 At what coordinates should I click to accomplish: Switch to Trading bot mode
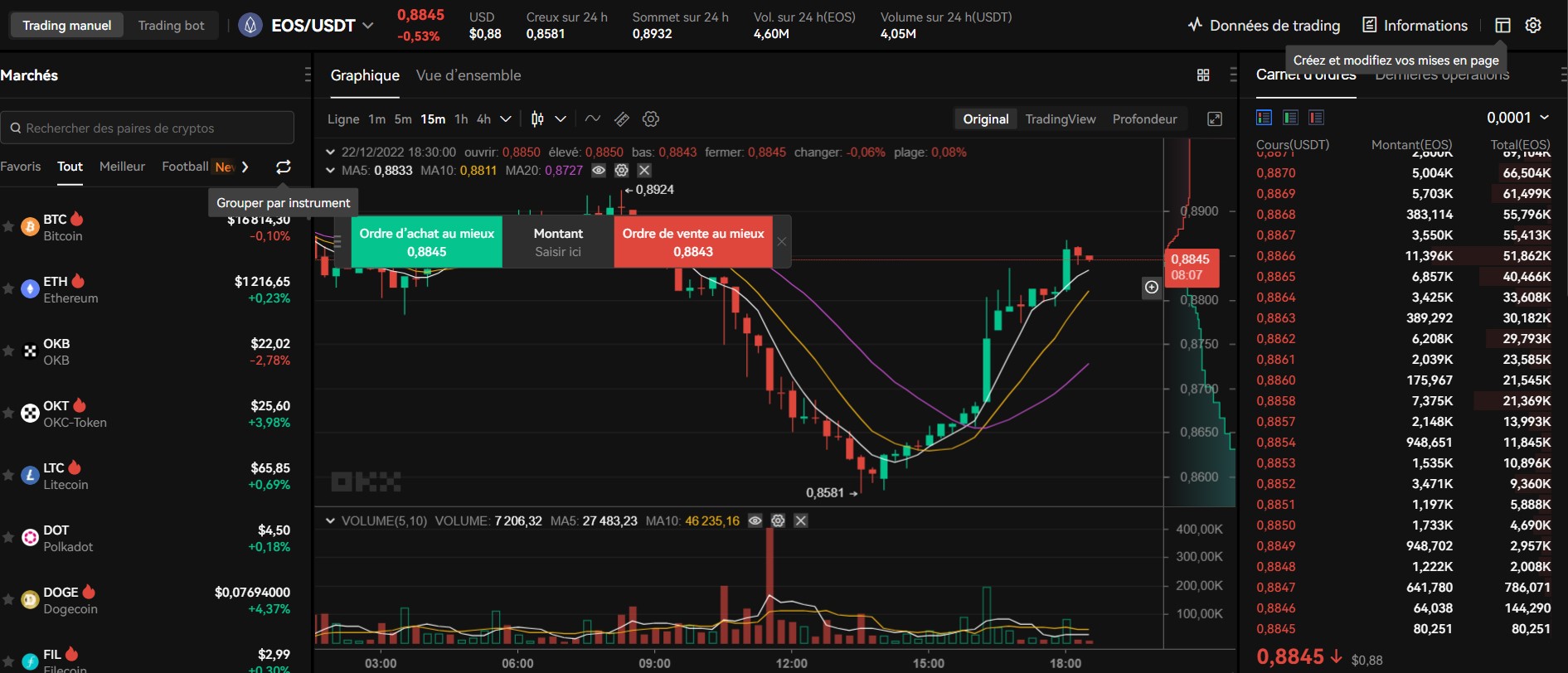tap(172, 26)
